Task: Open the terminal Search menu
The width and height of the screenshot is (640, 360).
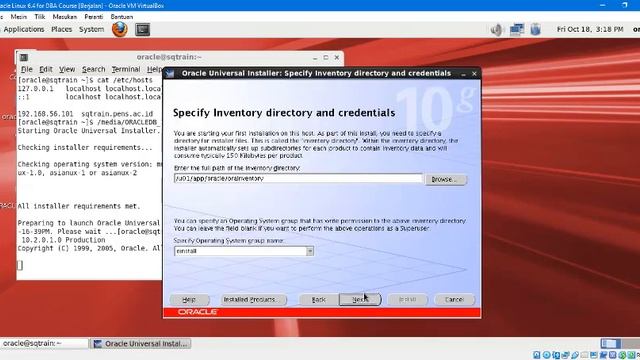Action: coord(93,69)
